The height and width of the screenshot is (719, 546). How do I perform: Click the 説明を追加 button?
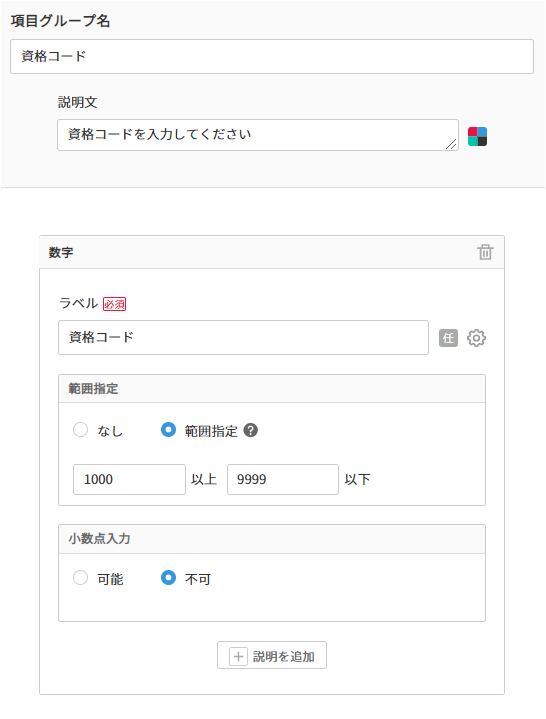(272, 655)
